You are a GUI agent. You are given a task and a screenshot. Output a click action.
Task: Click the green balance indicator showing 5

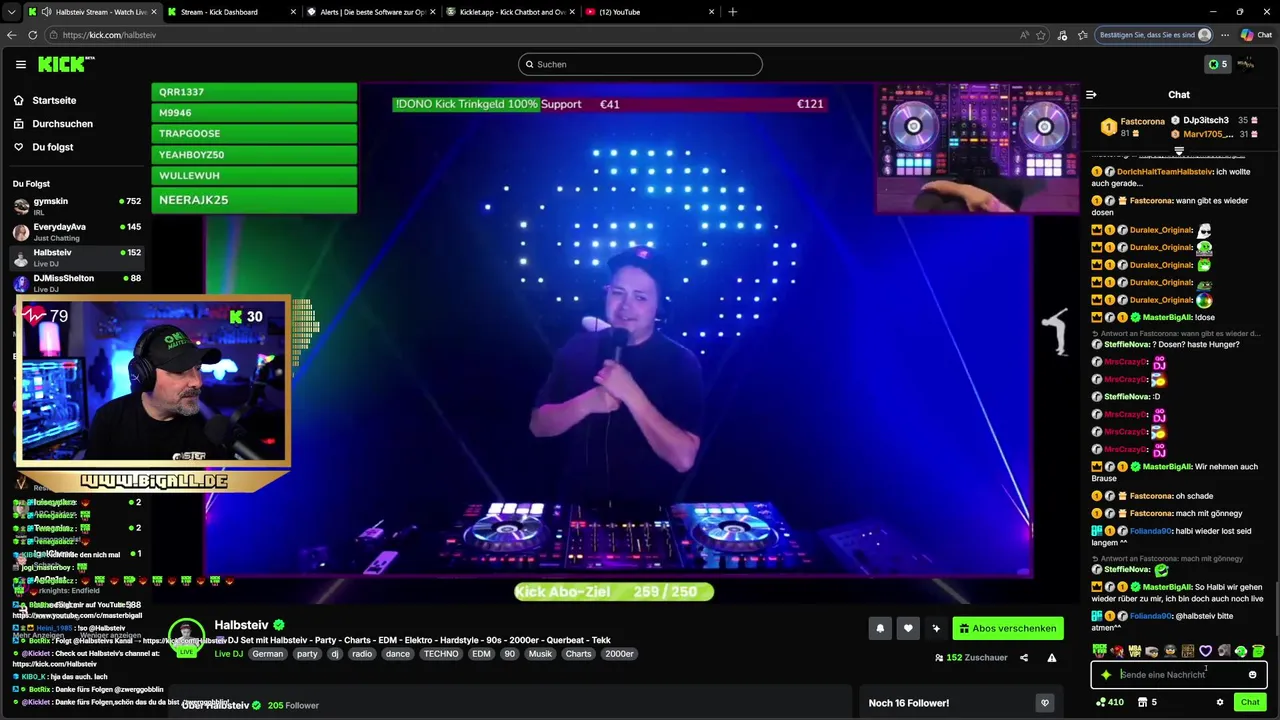[1217, 64]
